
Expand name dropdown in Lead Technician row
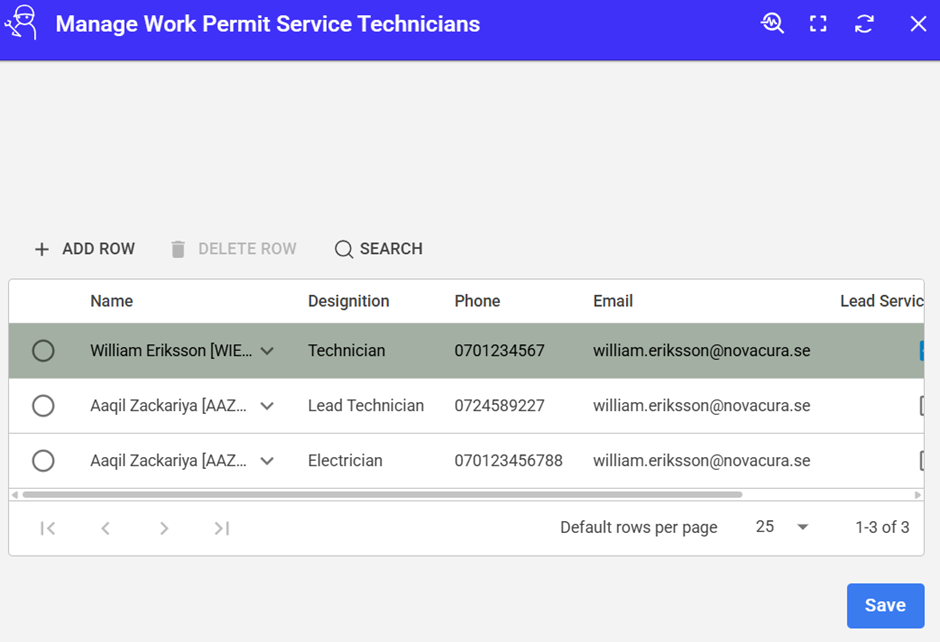267,406
